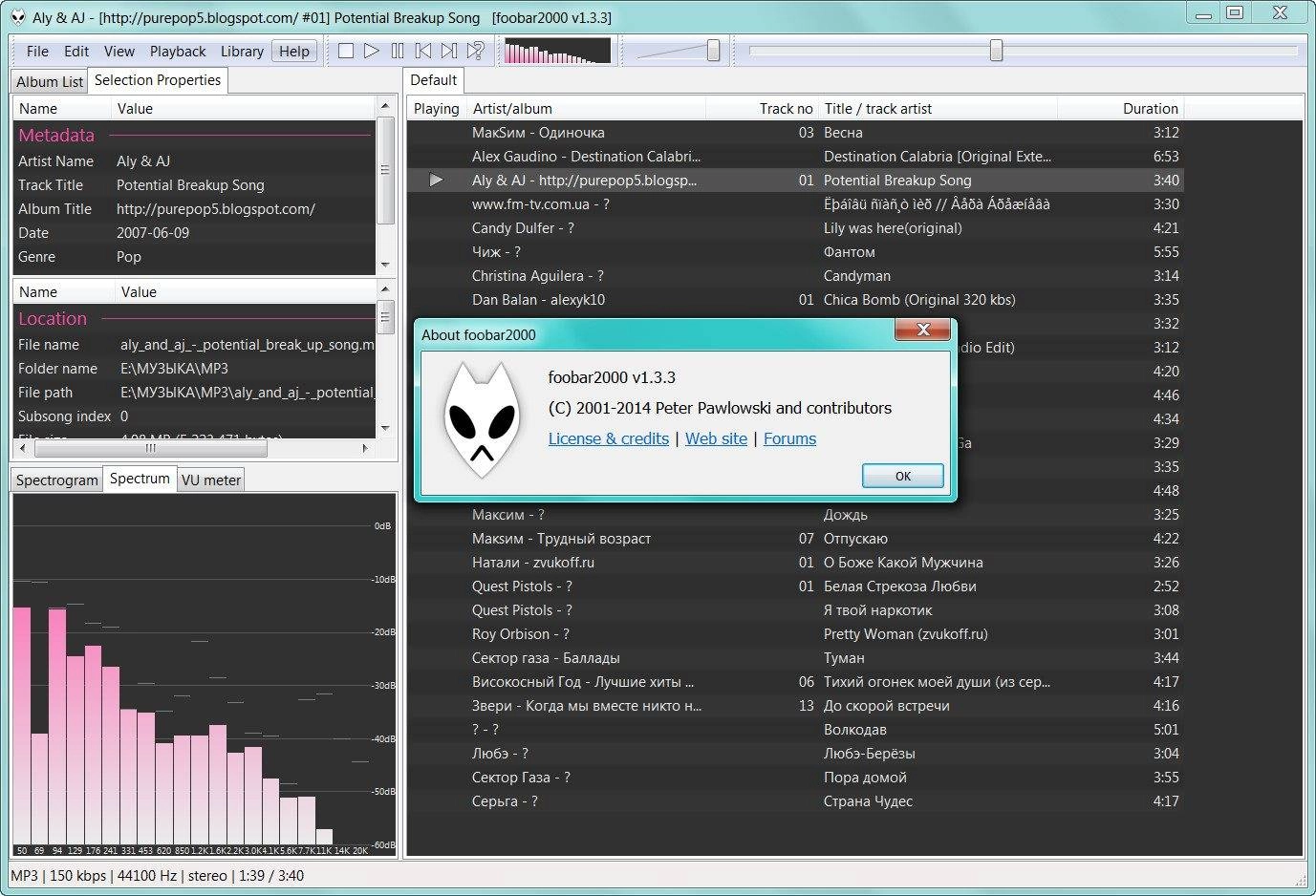Select the Волкодав track row
1316x896 pixels.
click(795, 730)
